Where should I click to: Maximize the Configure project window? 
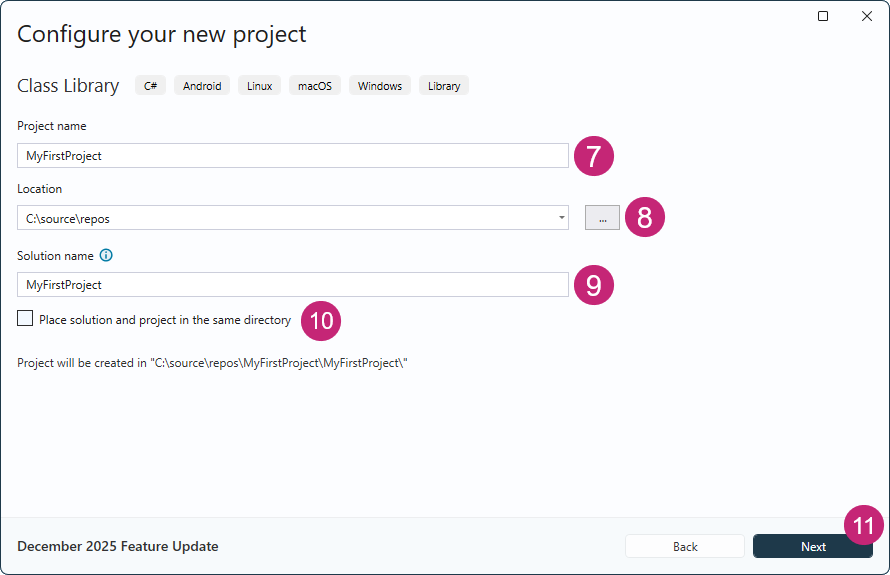click(x=823, y=16)
